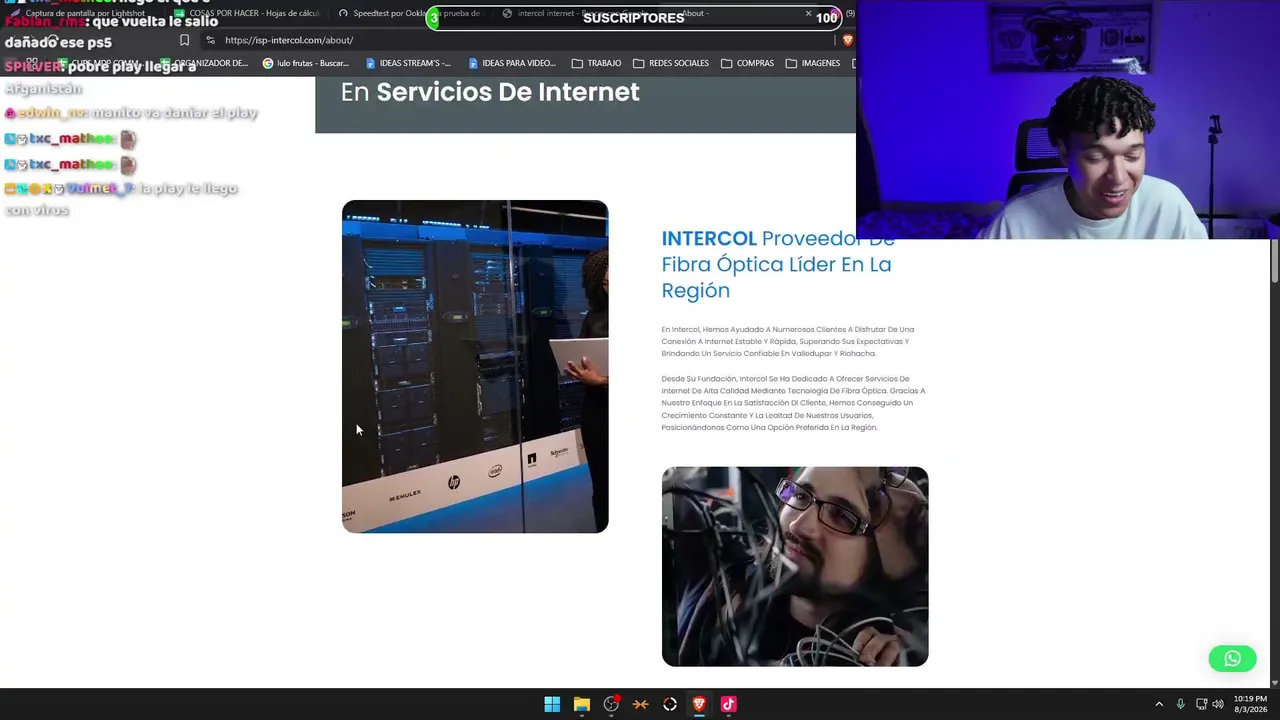This screenshot has height=720, width=1280.
Task: Open File Explorer from the taskbar
Action: (582, 704)
